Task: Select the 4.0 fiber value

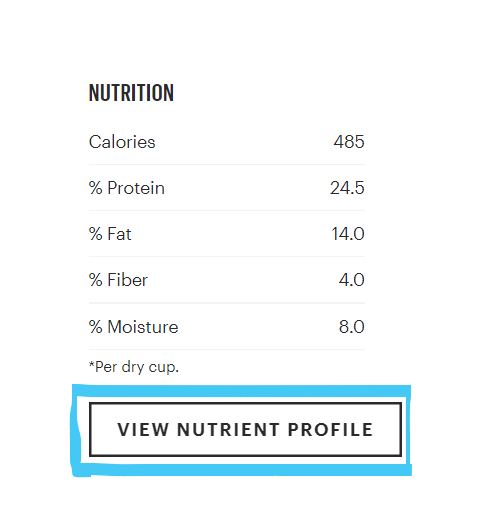Action: [x=351, y=280]
